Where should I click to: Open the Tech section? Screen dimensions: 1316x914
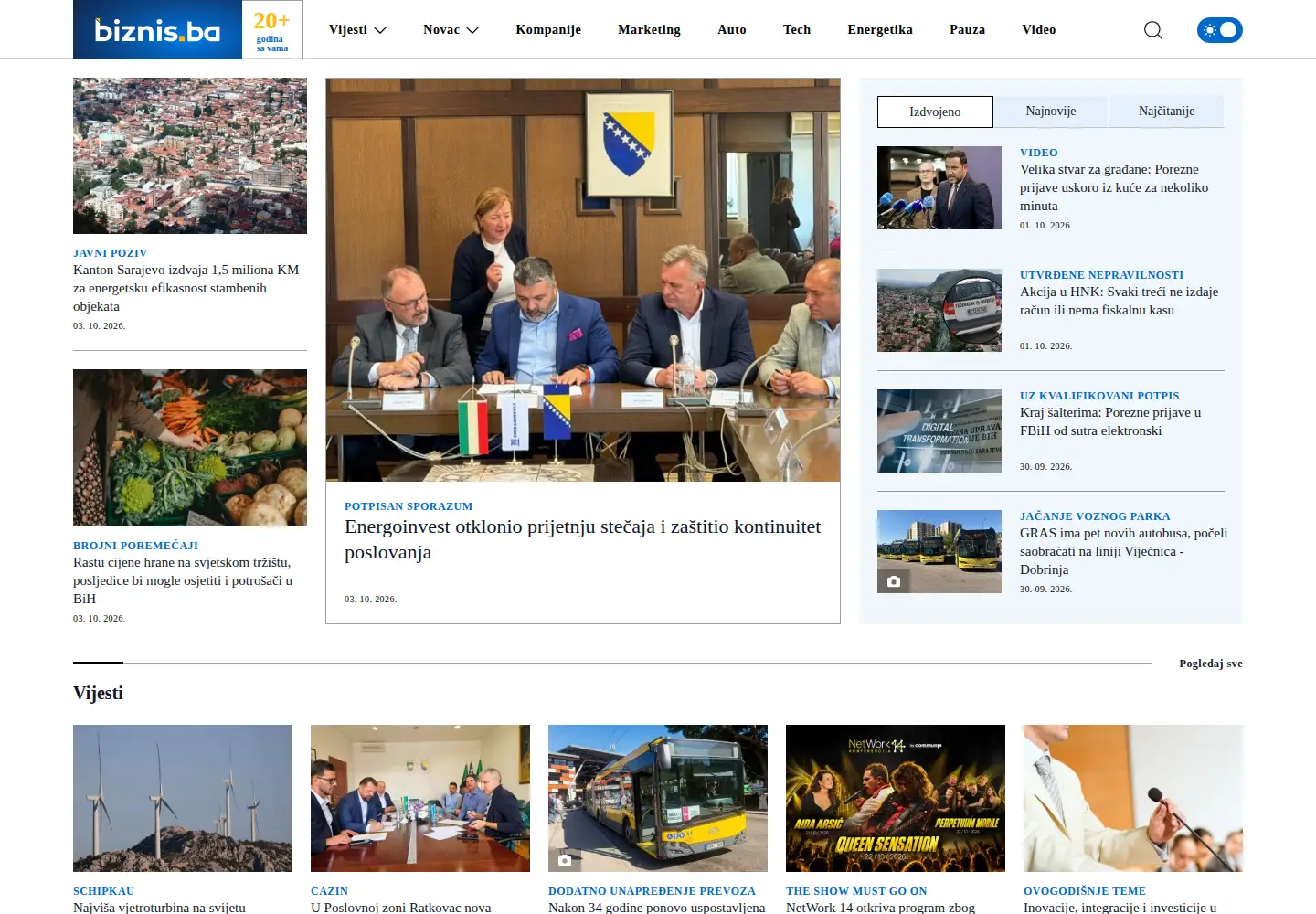[x=797, y=30]
